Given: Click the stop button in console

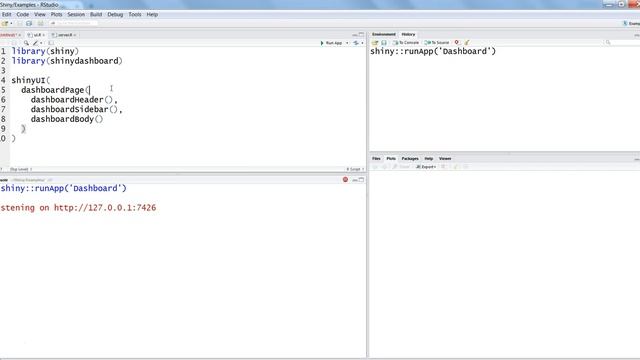Looking at the screenshot, I should pos(345,180).
